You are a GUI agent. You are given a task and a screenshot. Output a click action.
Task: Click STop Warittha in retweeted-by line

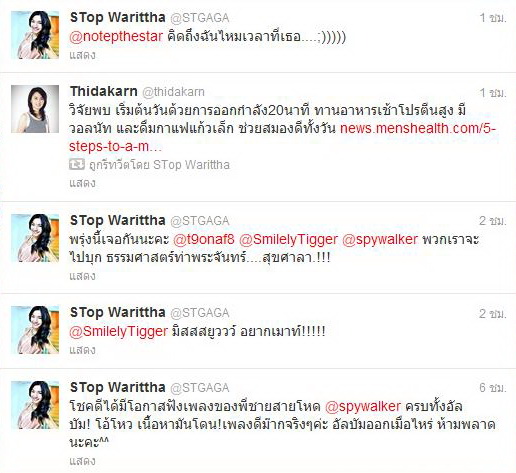(191, 165)
